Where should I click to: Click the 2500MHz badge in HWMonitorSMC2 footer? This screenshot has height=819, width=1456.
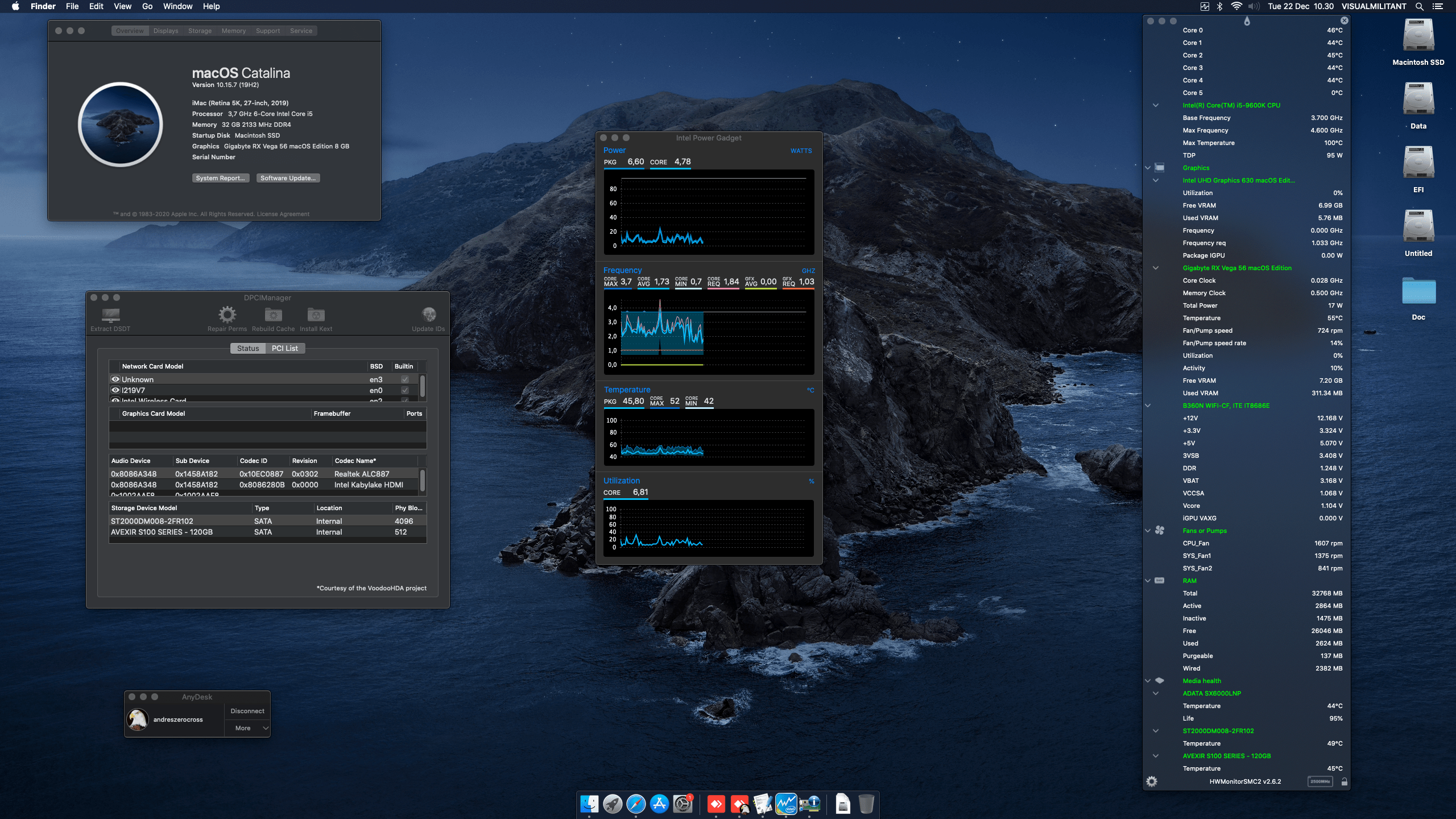[1320, 781]
